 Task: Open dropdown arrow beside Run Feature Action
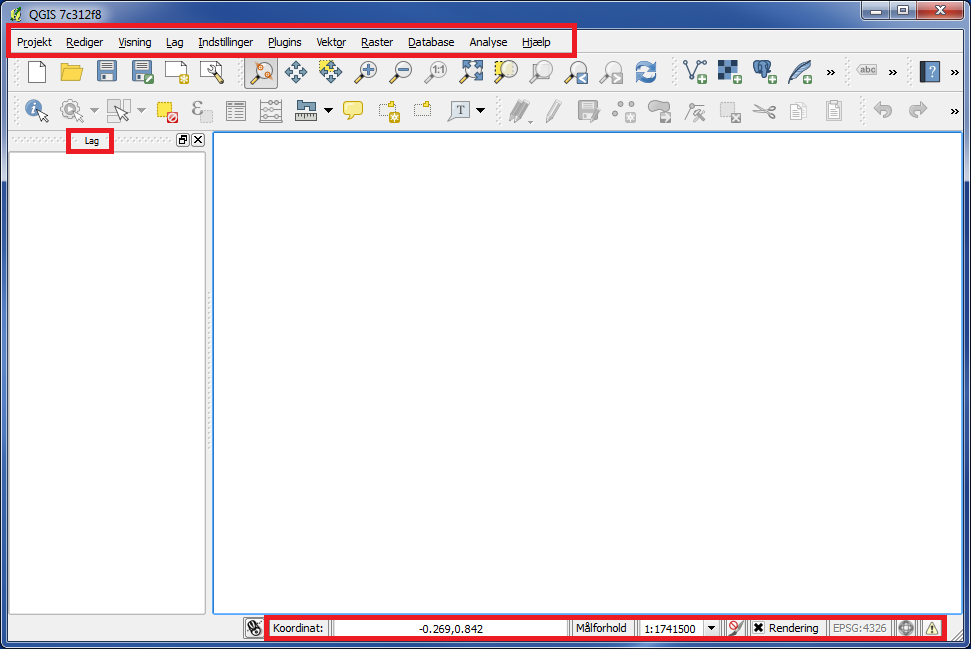94,111
